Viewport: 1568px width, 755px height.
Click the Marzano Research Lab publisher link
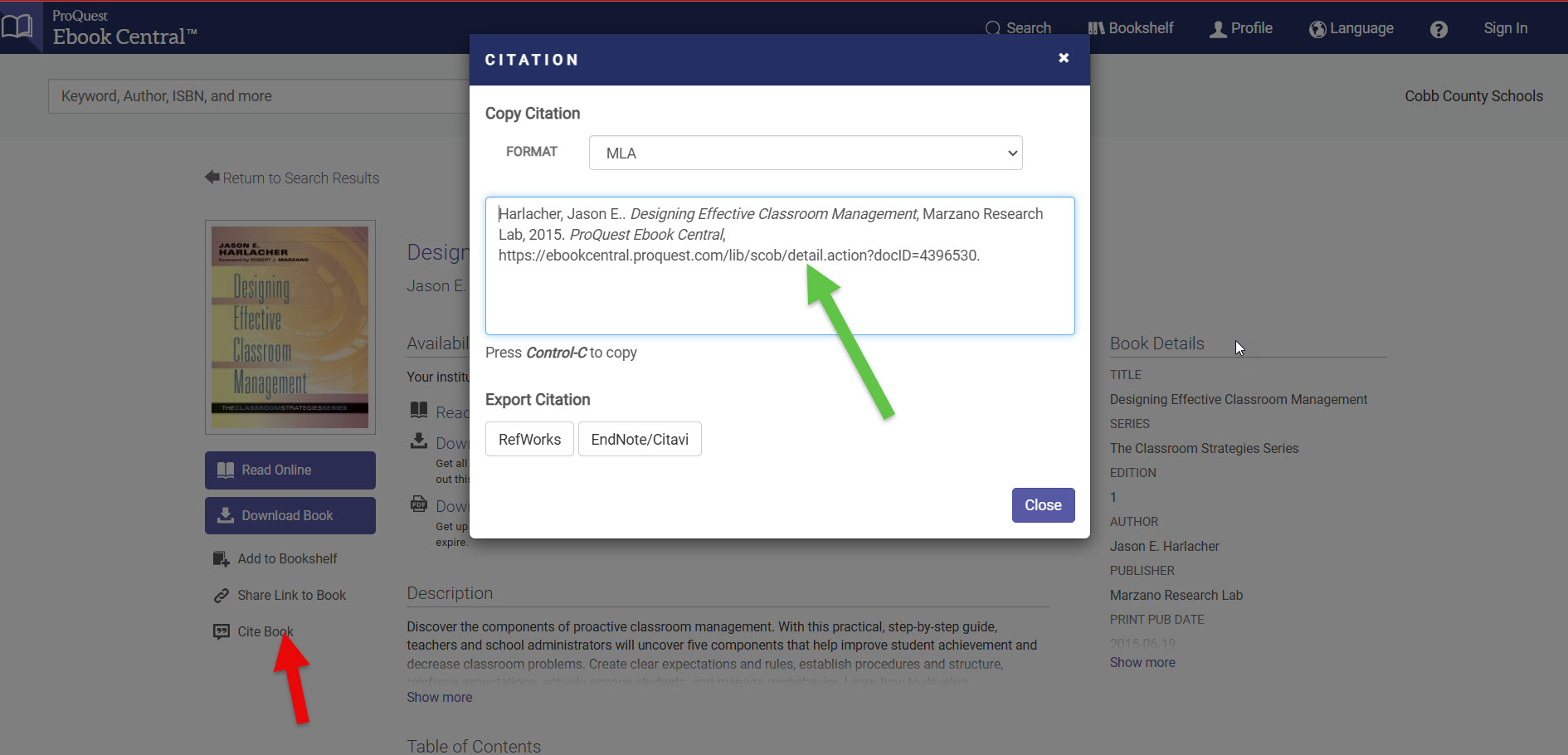tap(1176, 595)
